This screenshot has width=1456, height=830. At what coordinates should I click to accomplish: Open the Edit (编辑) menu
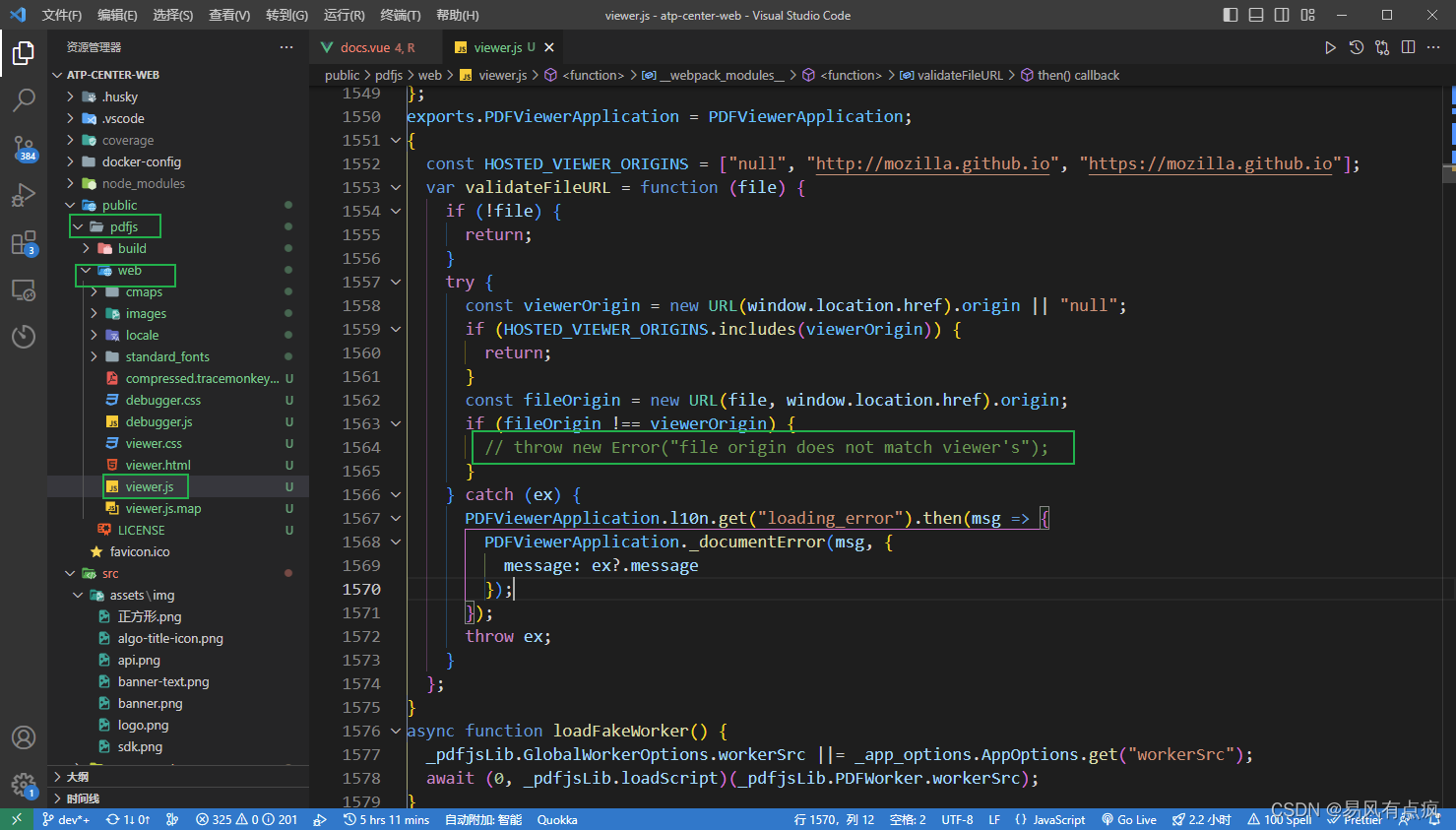coord(117,15)
